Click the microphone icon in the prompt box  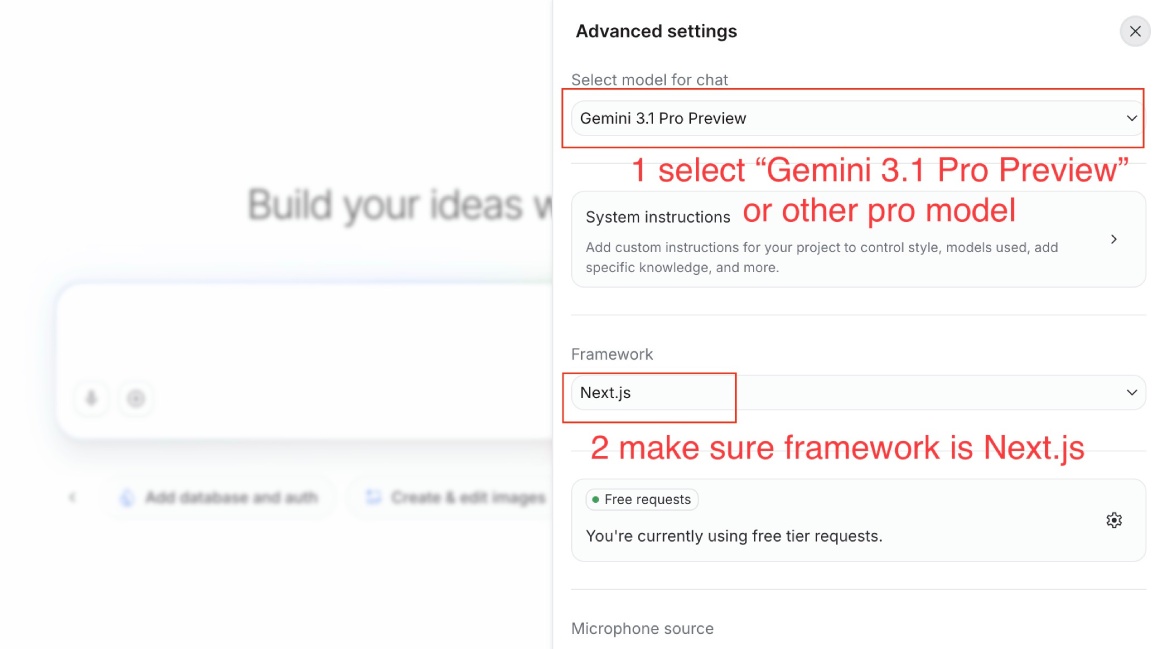(x=91, y=398)
